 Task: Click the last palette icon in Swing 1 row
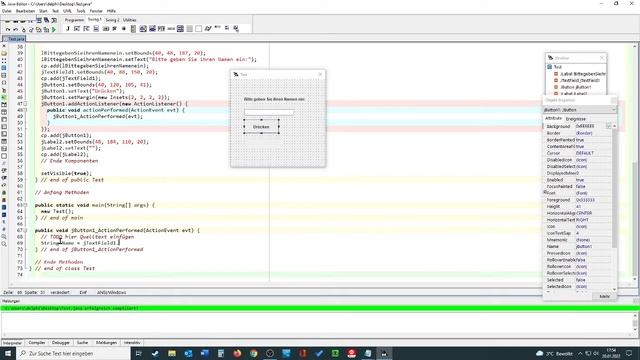pyautogui.click(x=236, y=29)
